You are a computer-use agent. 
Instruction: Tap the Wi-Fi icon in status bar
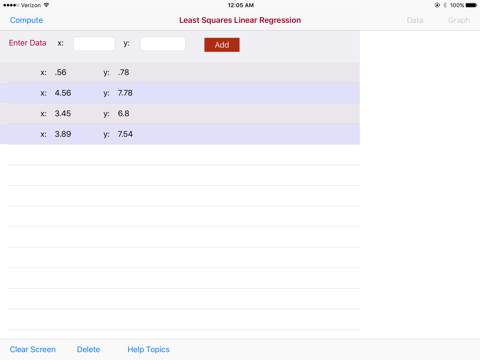pos(46,5)
